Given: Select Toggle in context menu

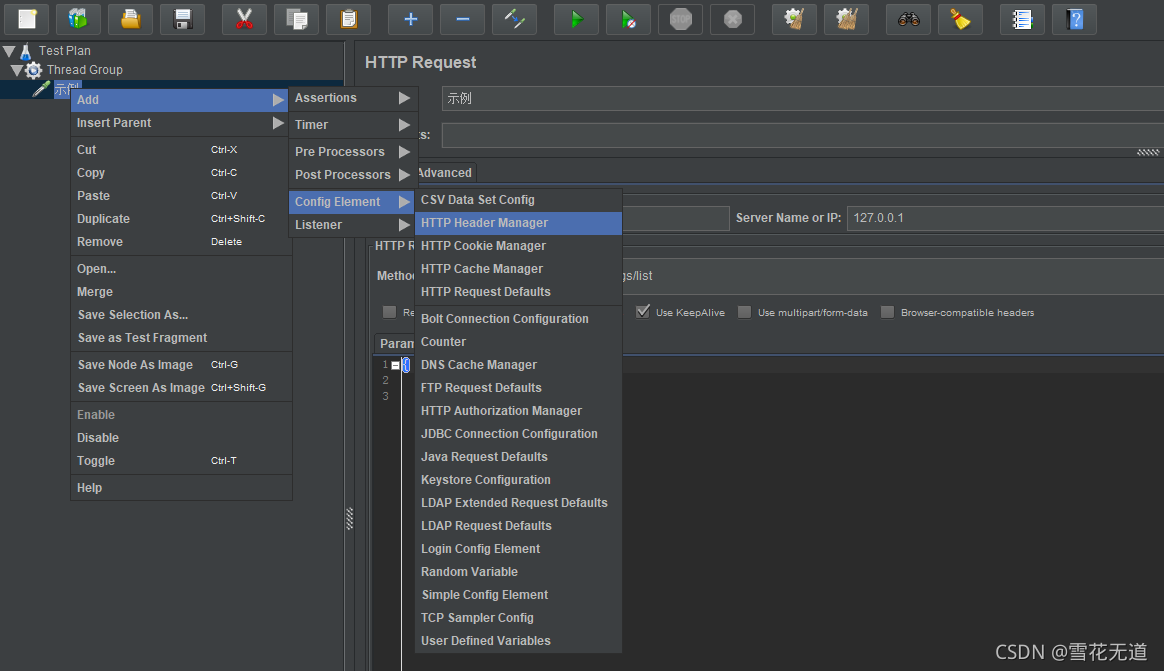Looking at the screenshot, I should [180, 460].
